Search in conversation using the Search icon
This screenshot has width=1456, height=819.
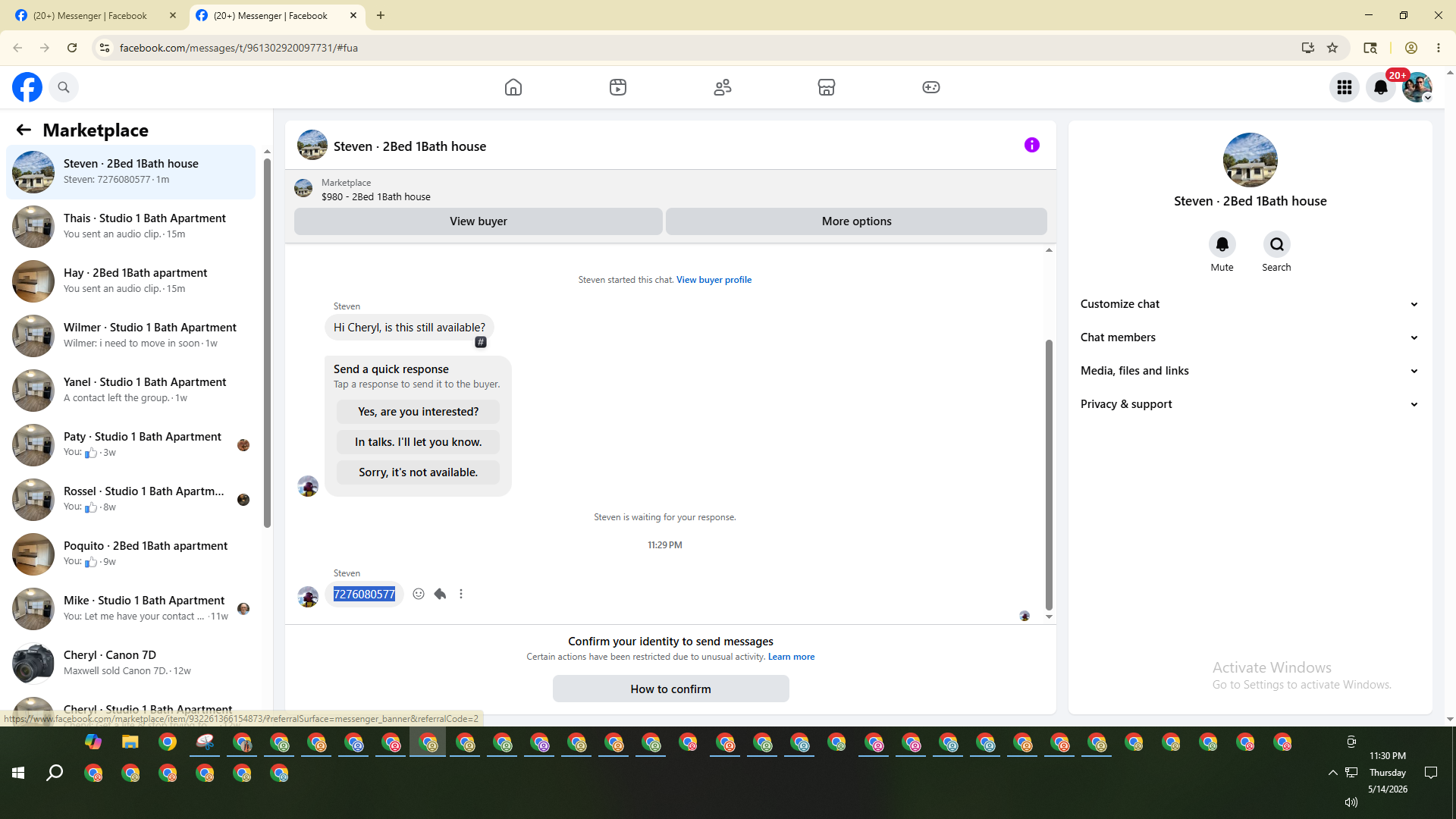click(x=1277, y=244)
